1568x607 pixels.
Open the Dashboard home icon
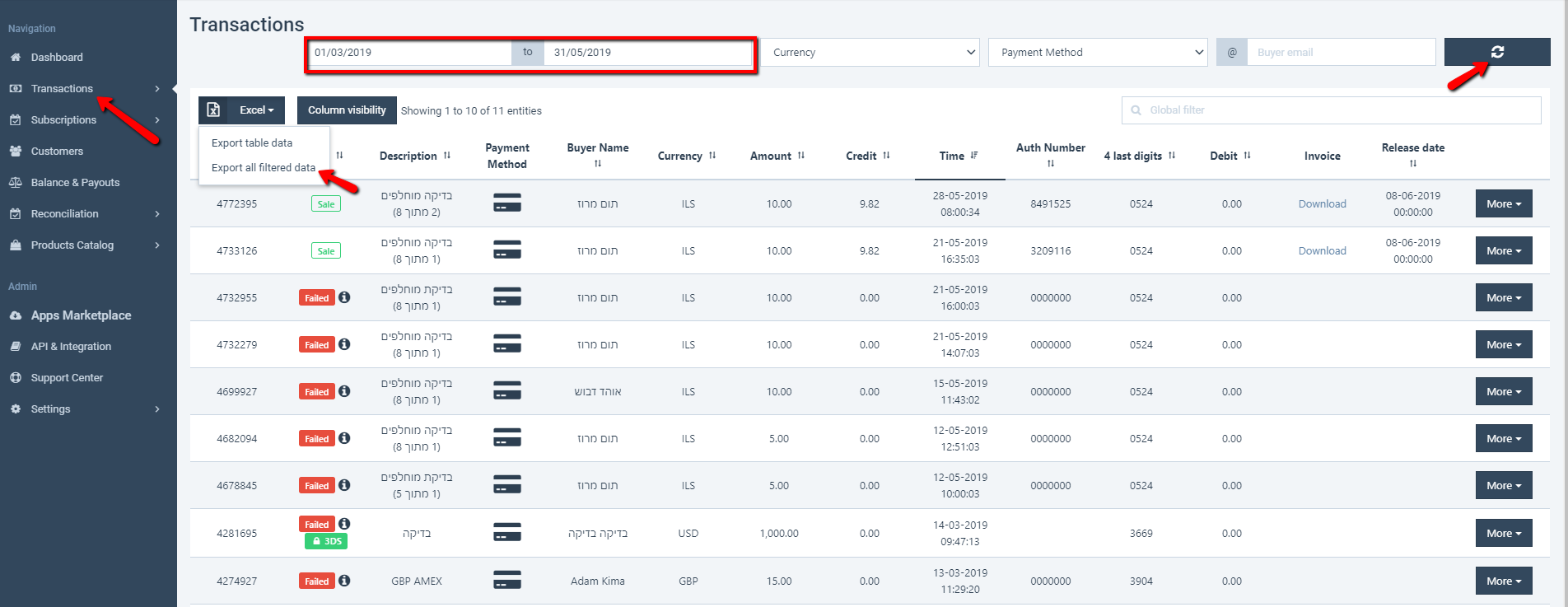pos(16,58)
